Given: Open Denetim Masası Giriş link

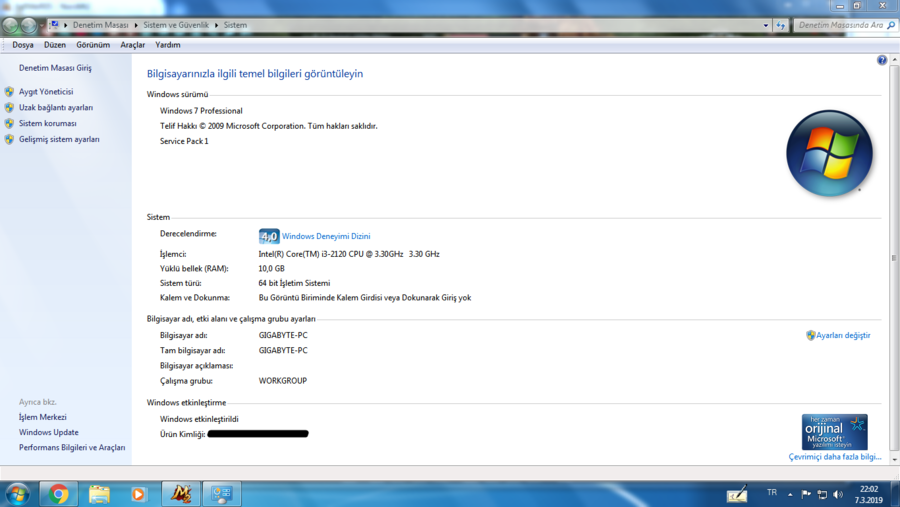Looking at the screenshot, I should coord(55,68).
